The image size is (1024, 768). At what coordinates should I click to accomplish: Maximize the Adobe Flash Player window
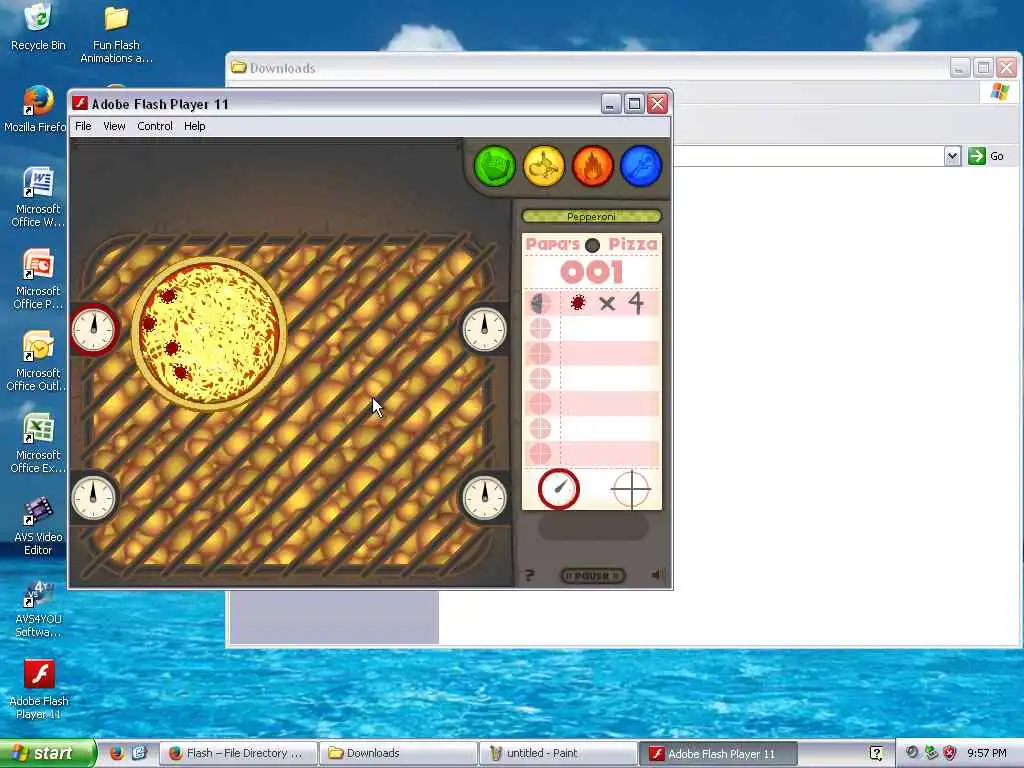pyautogui.click(x=633, y=104)
